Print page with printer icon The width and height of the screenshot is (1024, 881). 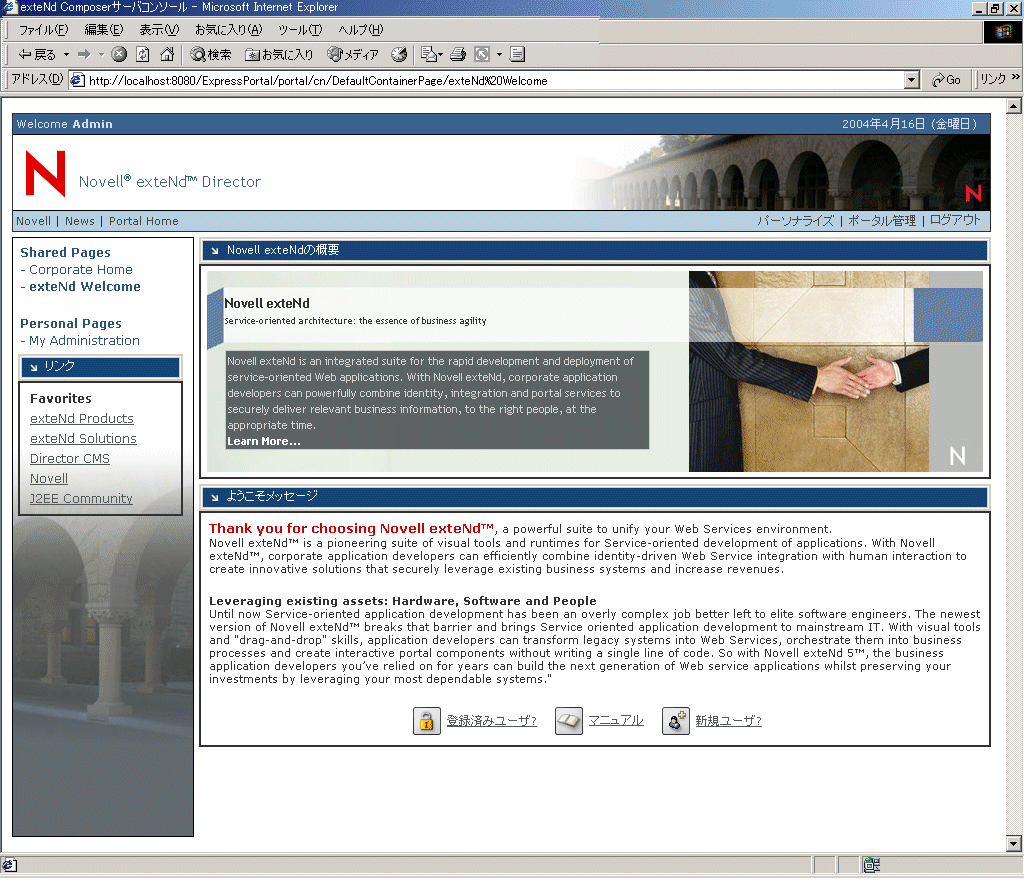click(458, 55)
